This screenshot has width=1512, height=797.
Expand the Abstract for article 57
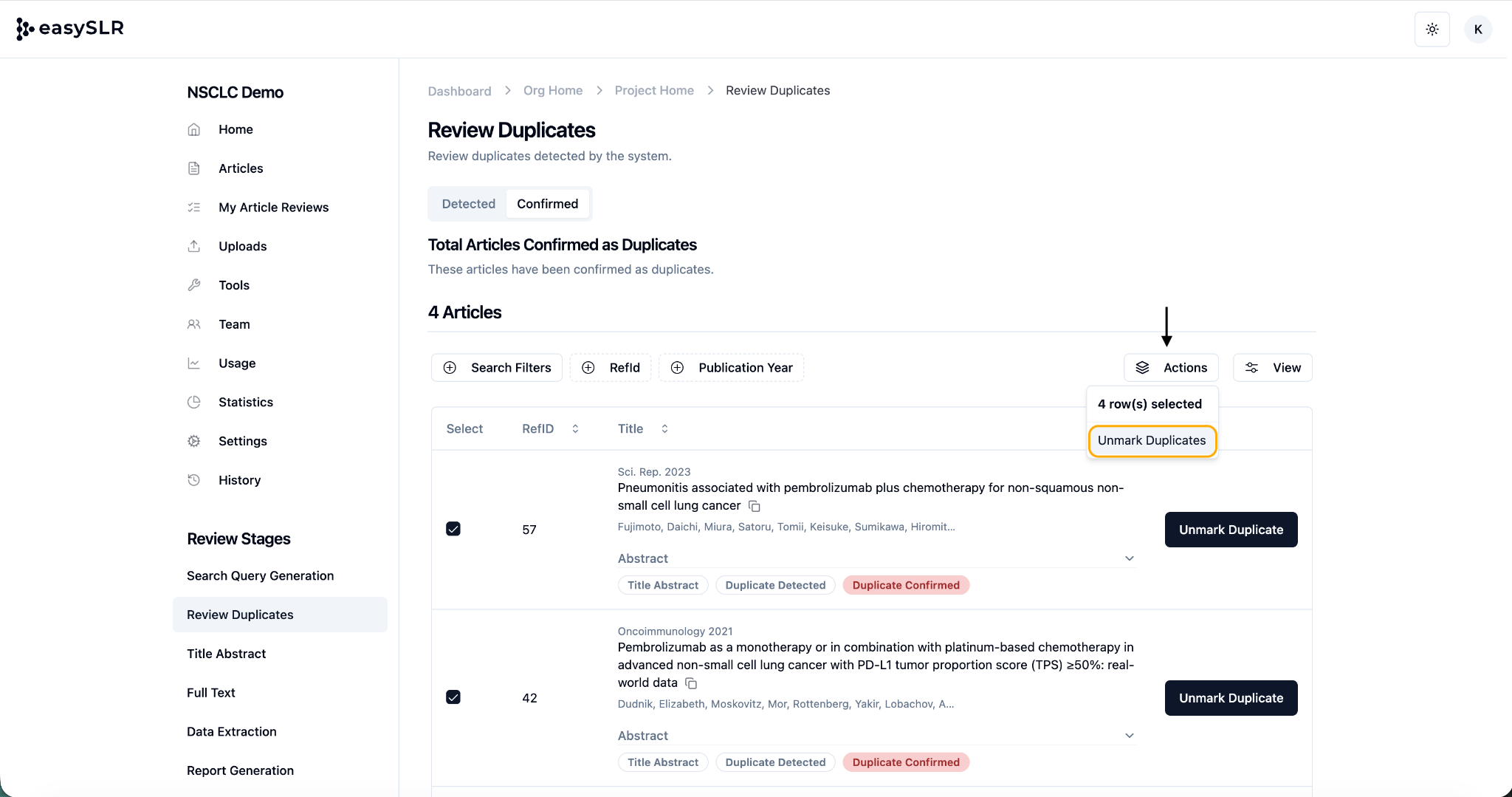1129,558
